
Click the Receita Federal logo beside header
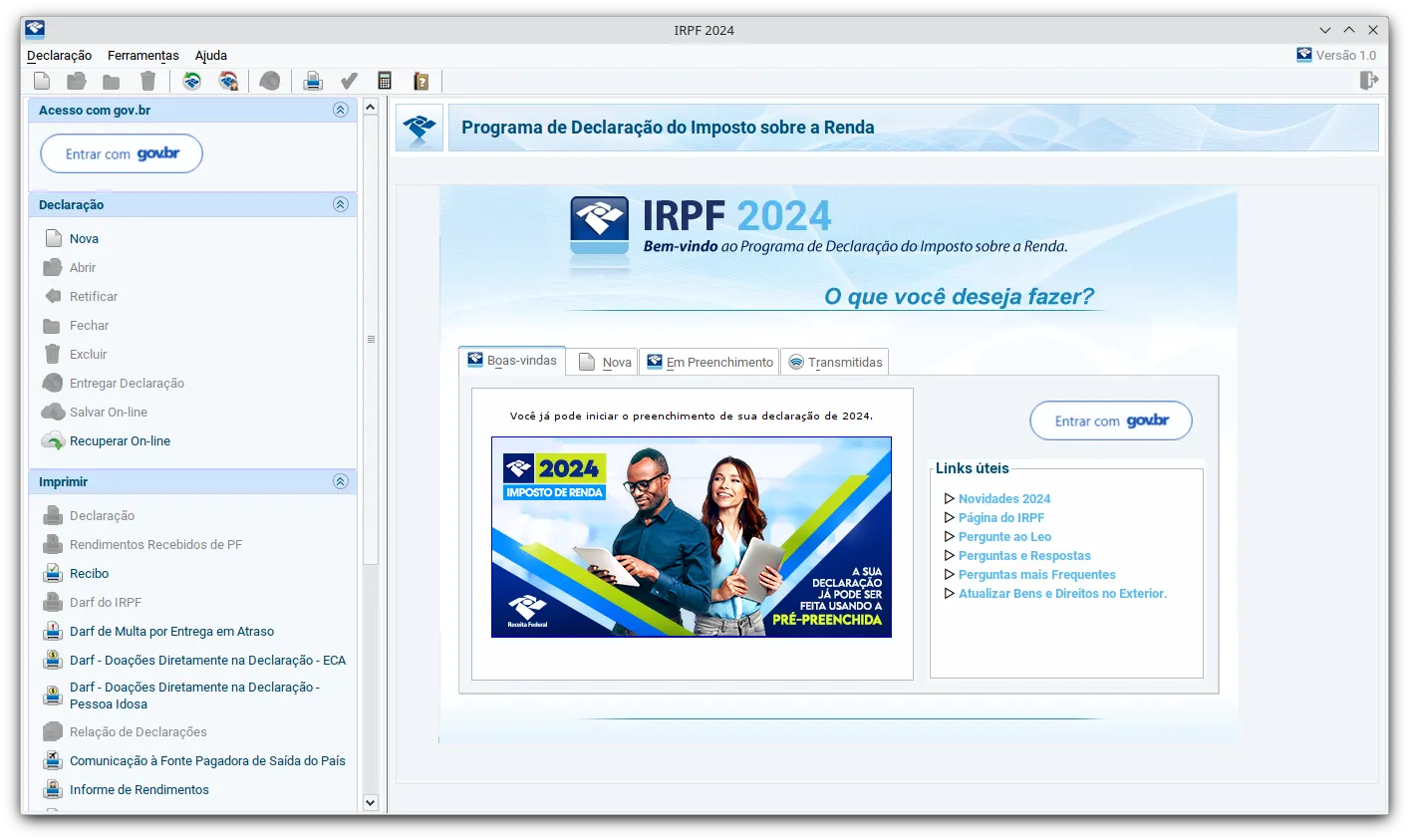pyautogui.click(x=420, y=128)
